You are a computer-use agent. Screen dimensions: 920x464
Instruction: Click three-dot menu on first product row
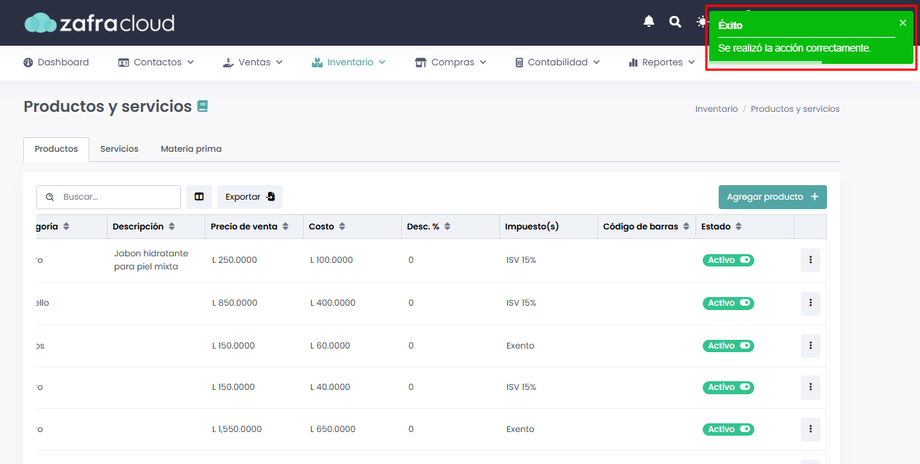pos(810,260)
